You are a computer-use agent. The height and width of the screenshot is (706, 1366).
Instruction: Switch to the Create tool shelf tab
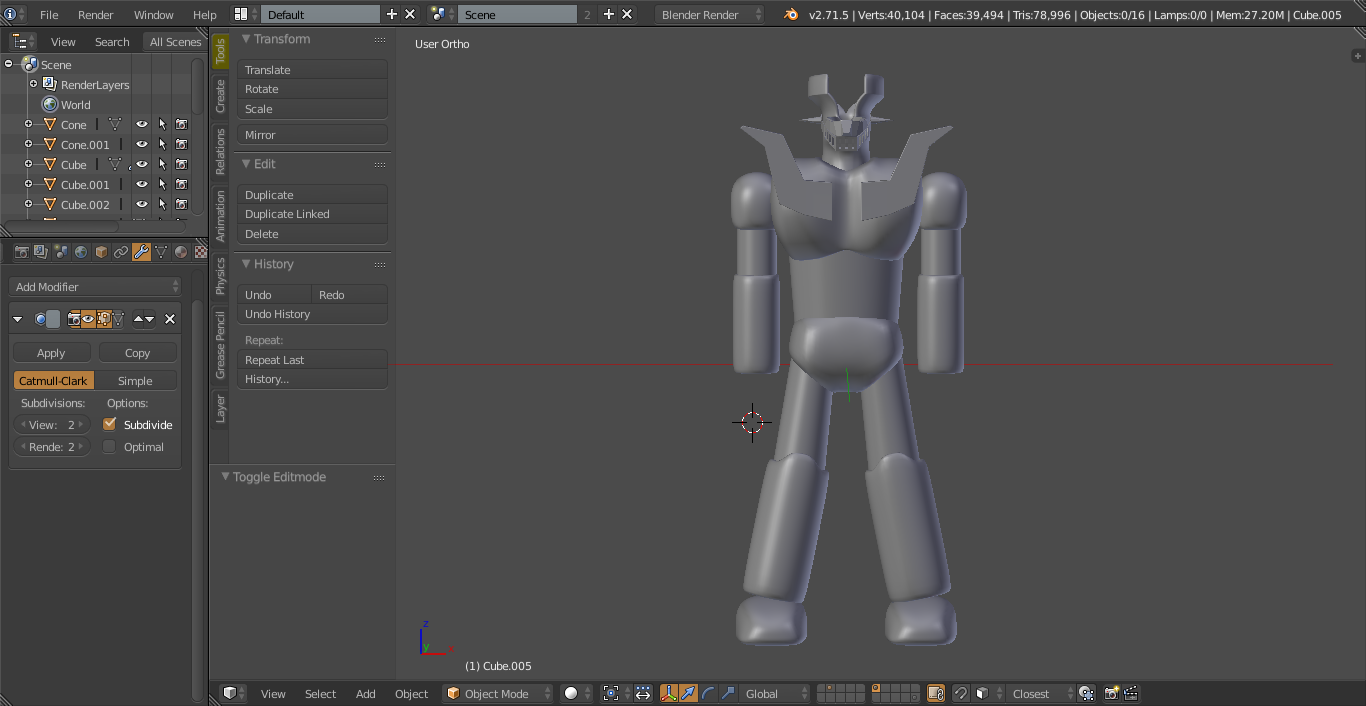tap(220, 97)
